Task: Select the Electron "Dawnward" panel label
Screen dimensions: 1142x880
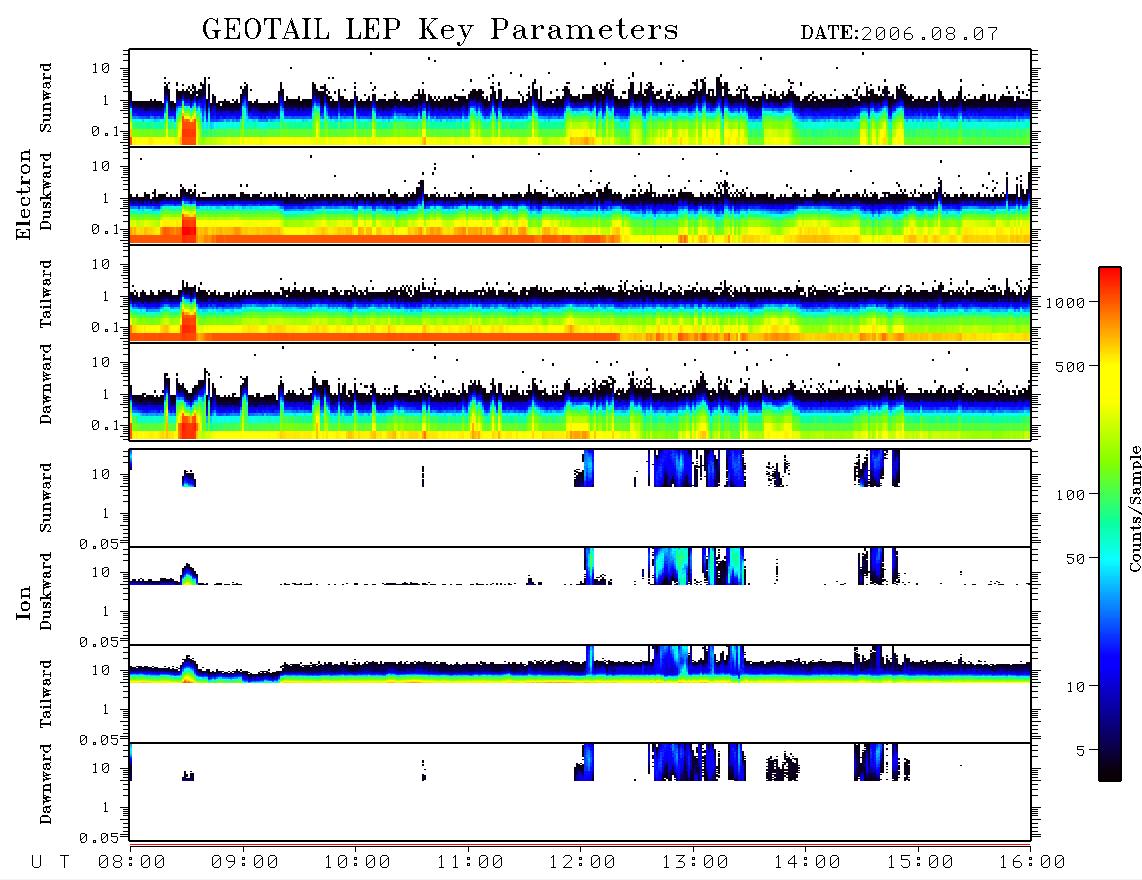Action: pos(46,384)
